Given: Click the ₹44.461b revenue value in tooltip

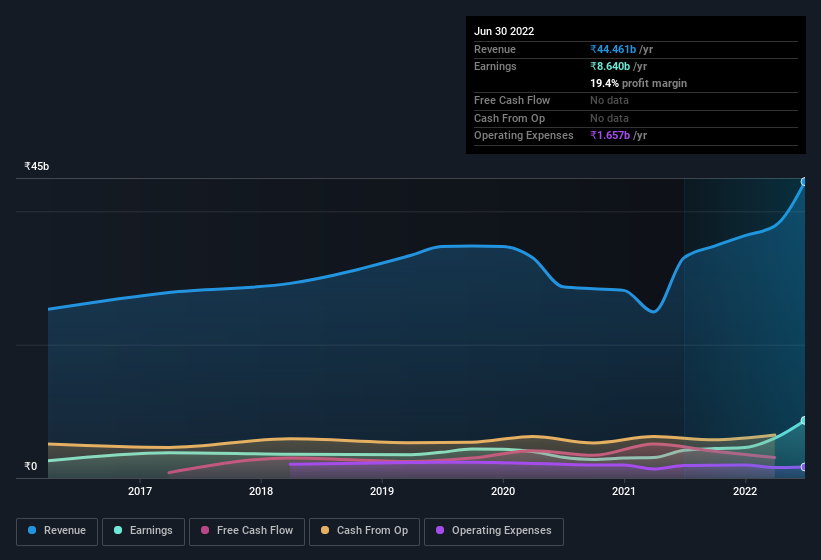Looking at the screenshot, I should [x=613, y=49].
